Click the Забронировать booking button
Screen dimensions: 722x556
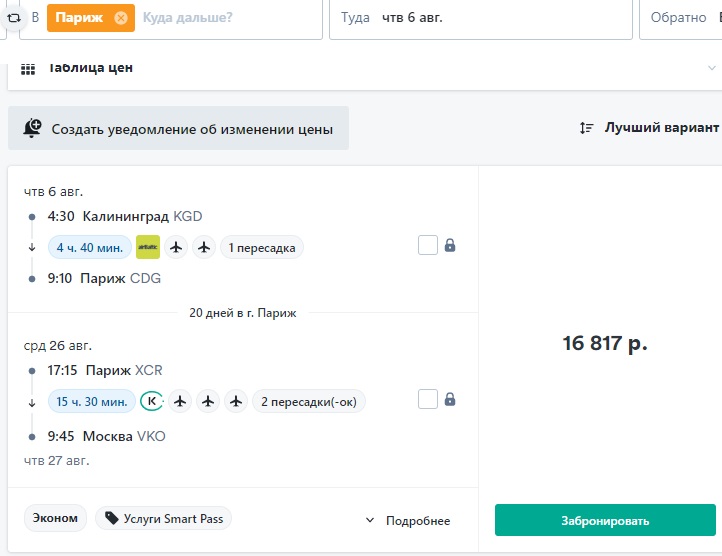(x=605, y=520)
